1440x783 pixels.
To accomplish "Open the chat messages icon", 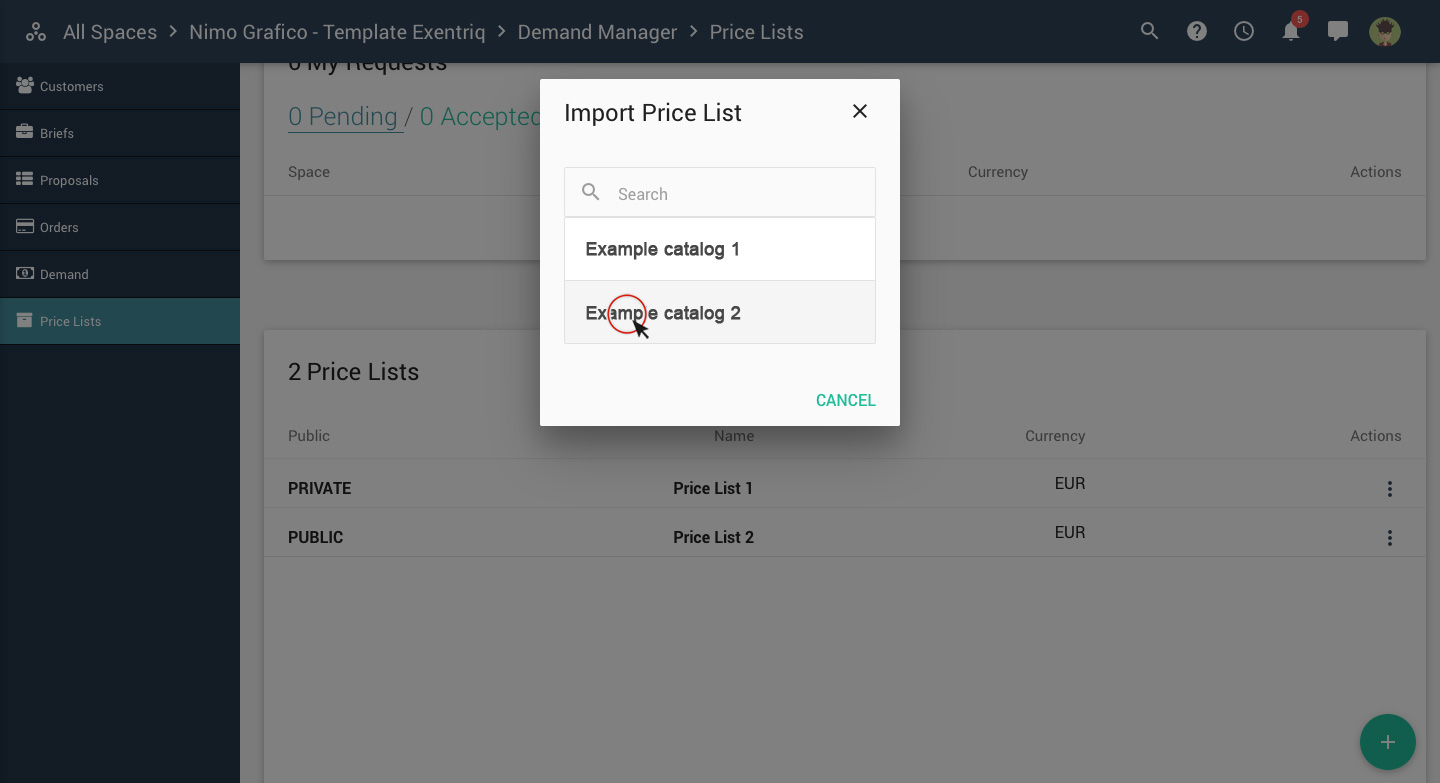I will coord(1338,31).
